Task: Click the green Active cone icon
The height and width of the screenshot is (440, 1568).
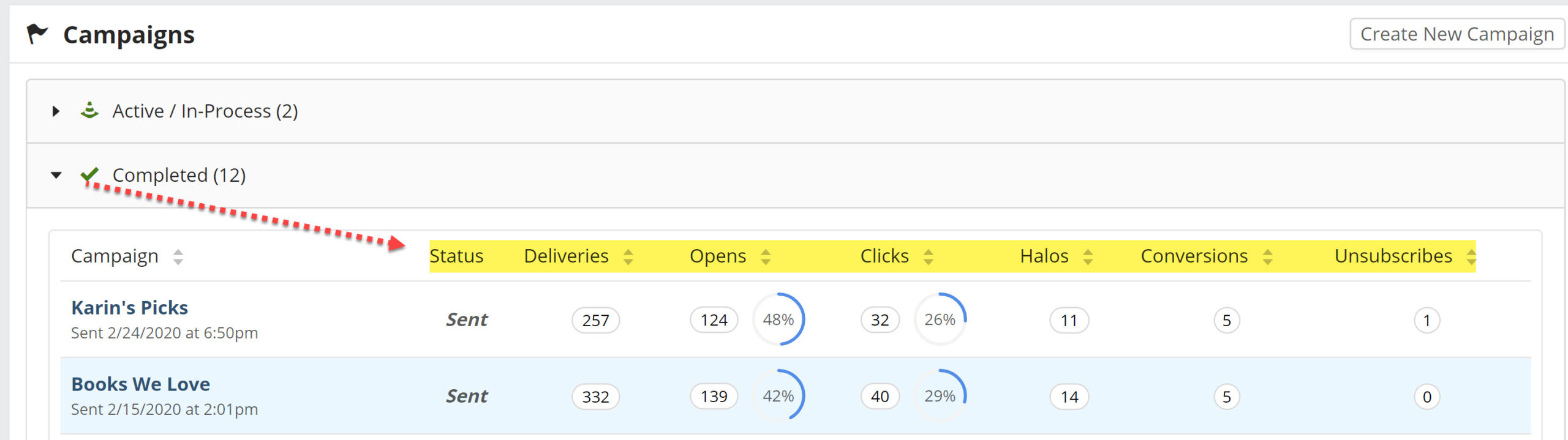Action: 89,111
